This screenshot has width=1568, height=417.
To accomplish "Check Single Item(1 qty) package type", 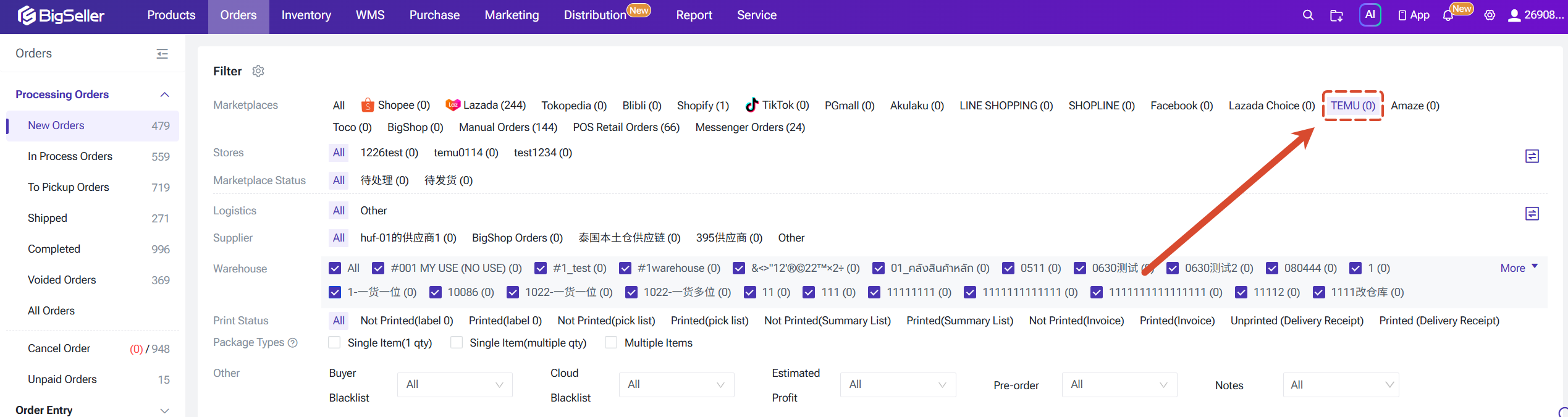I will coord(334,342).
